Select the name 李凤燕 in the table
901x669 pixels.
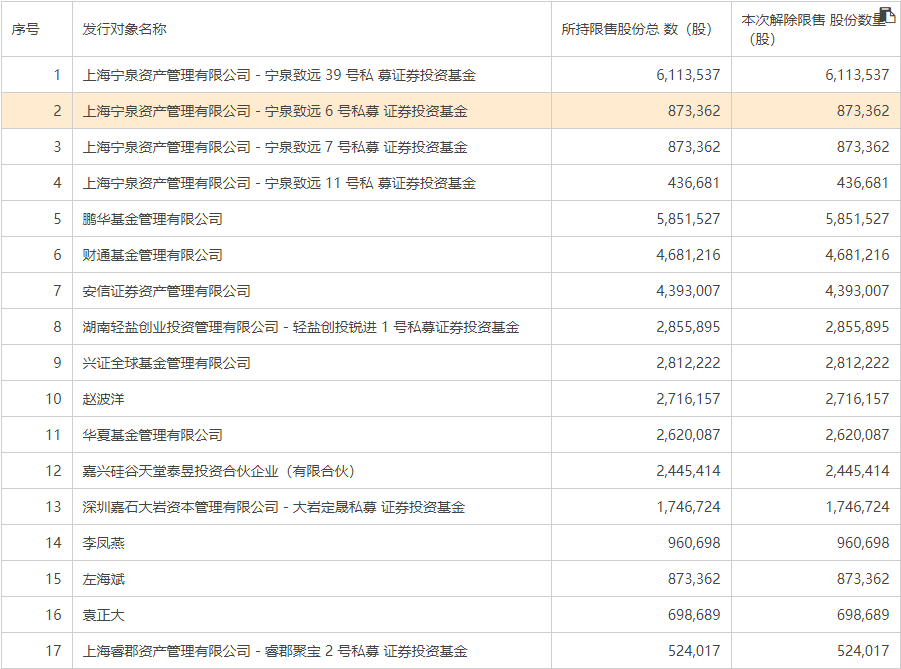click(x=104, y=543)
